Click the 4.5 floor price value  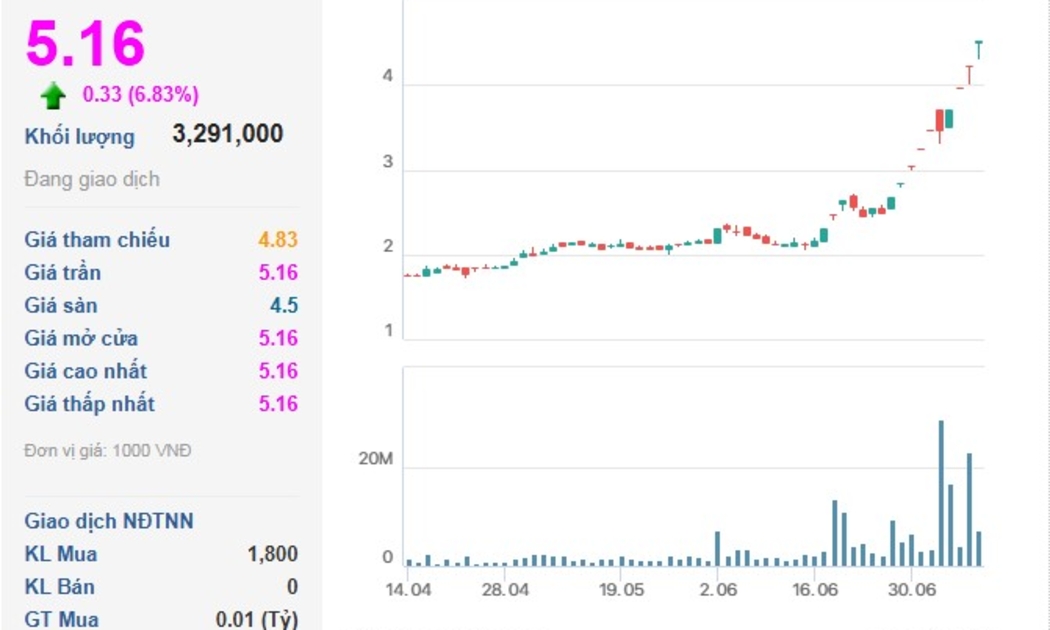coord(283,306)
